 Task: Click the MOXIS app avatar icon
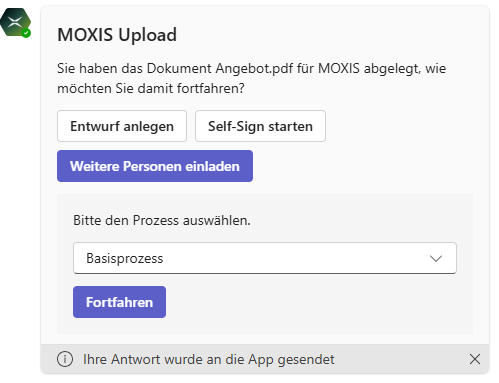[x=15, y=22]
